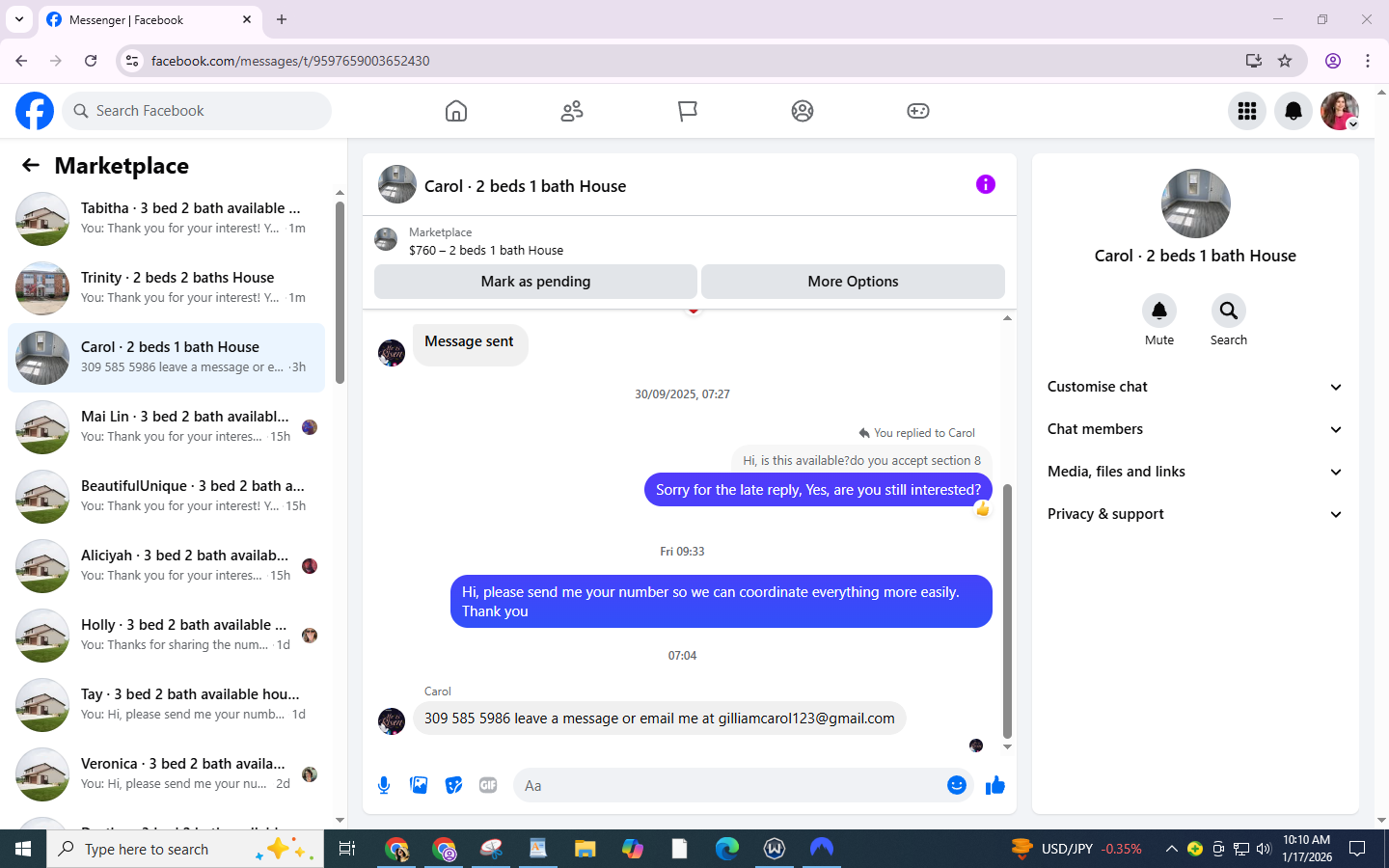The width and height of the screenshot is (1389, 868).
Task: Click the address bar URL
Action: click(x=290, y=61)
